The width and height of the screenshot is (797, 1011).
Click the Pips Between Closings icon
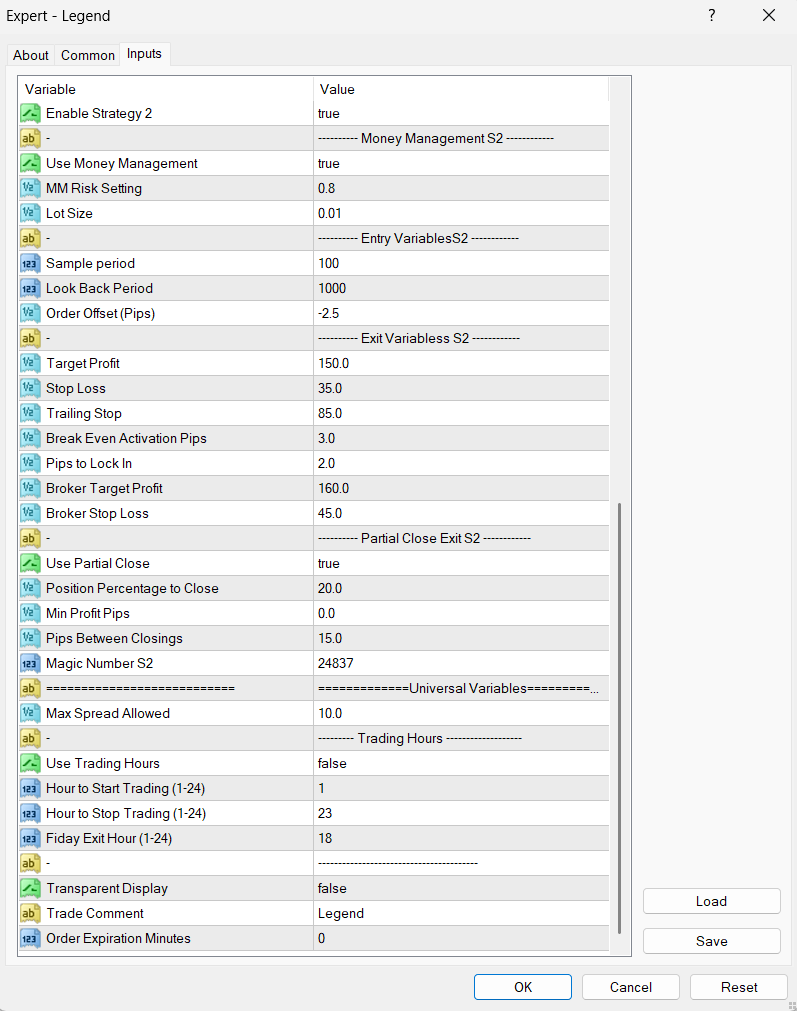tap(30, 638)
